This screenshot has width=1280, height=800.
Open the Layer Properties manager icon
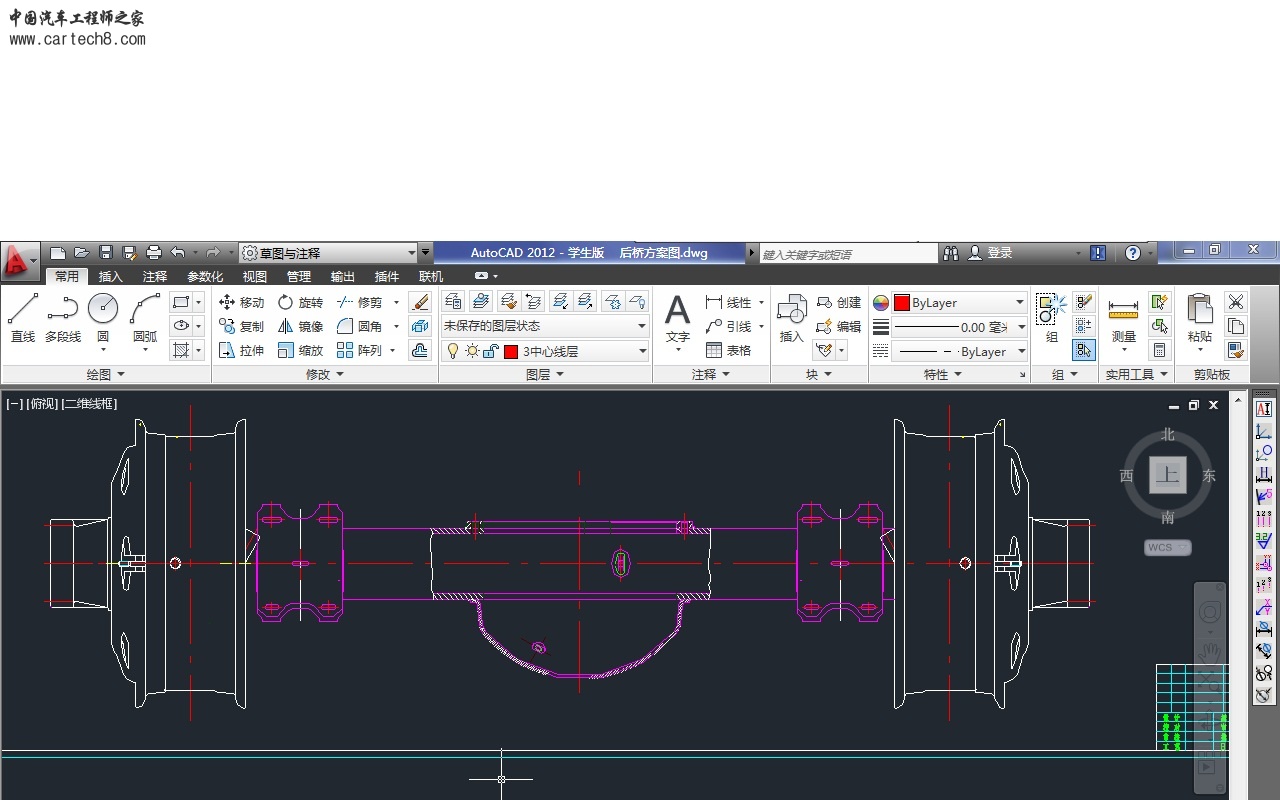tap(453, 301)
